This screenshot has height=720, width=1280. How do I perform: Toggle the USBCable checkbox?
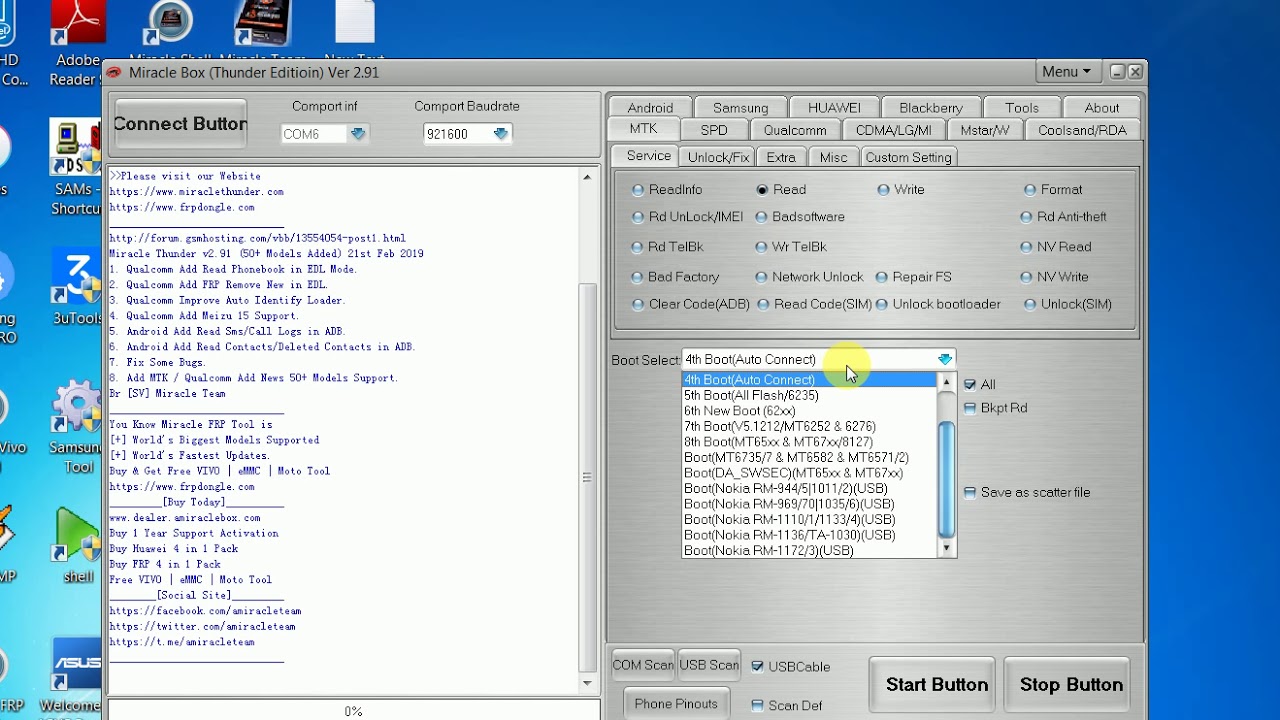tap(757, 667)
